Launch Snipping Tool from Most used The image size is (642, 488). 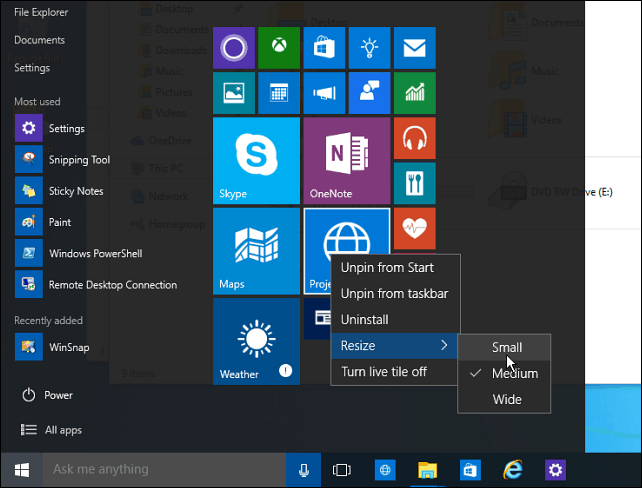[63, 159]
